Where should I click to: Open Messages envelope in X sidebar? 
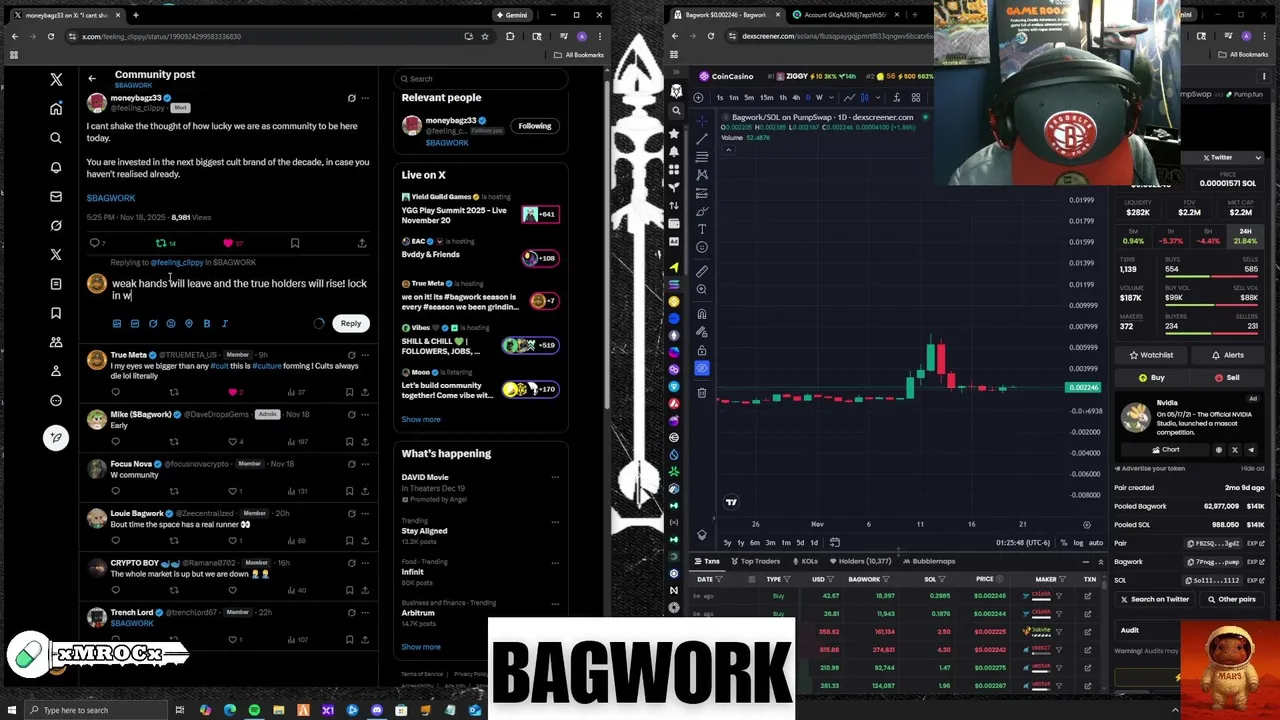tap(56, 196)
